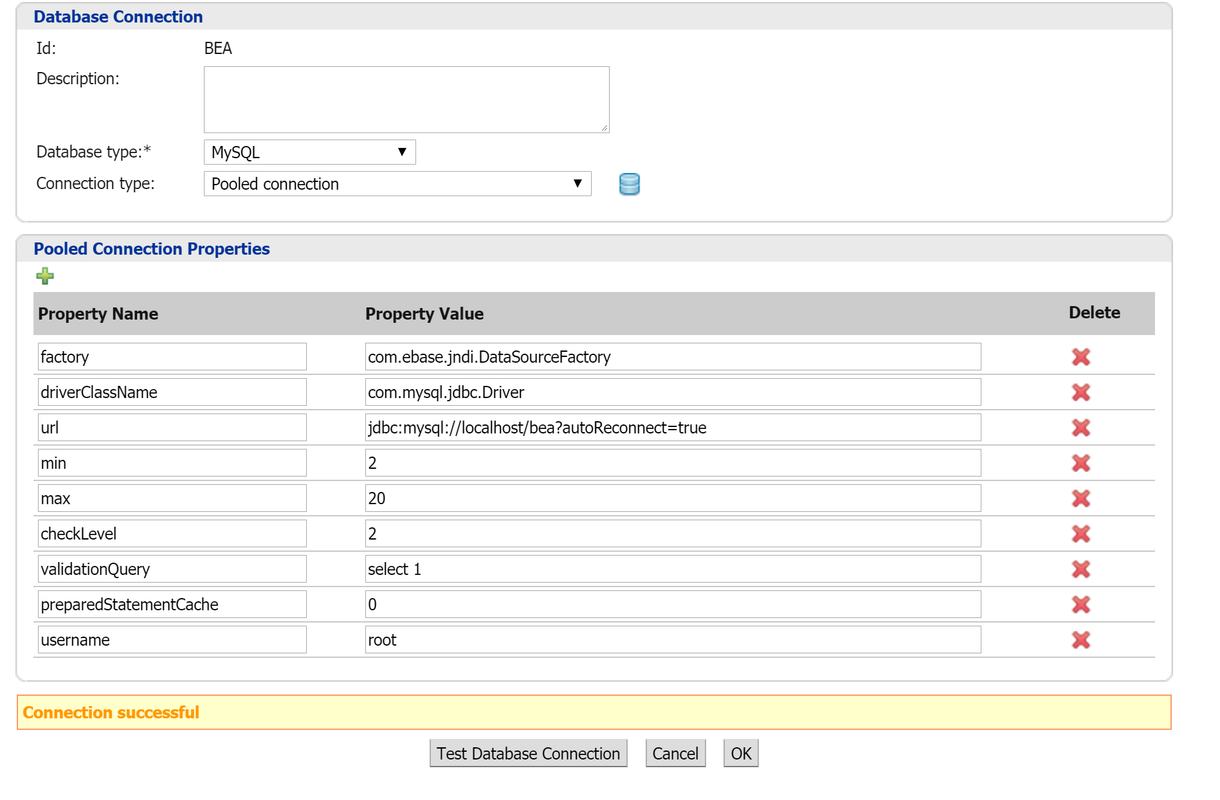Delete the username property row

[1080, 640]
